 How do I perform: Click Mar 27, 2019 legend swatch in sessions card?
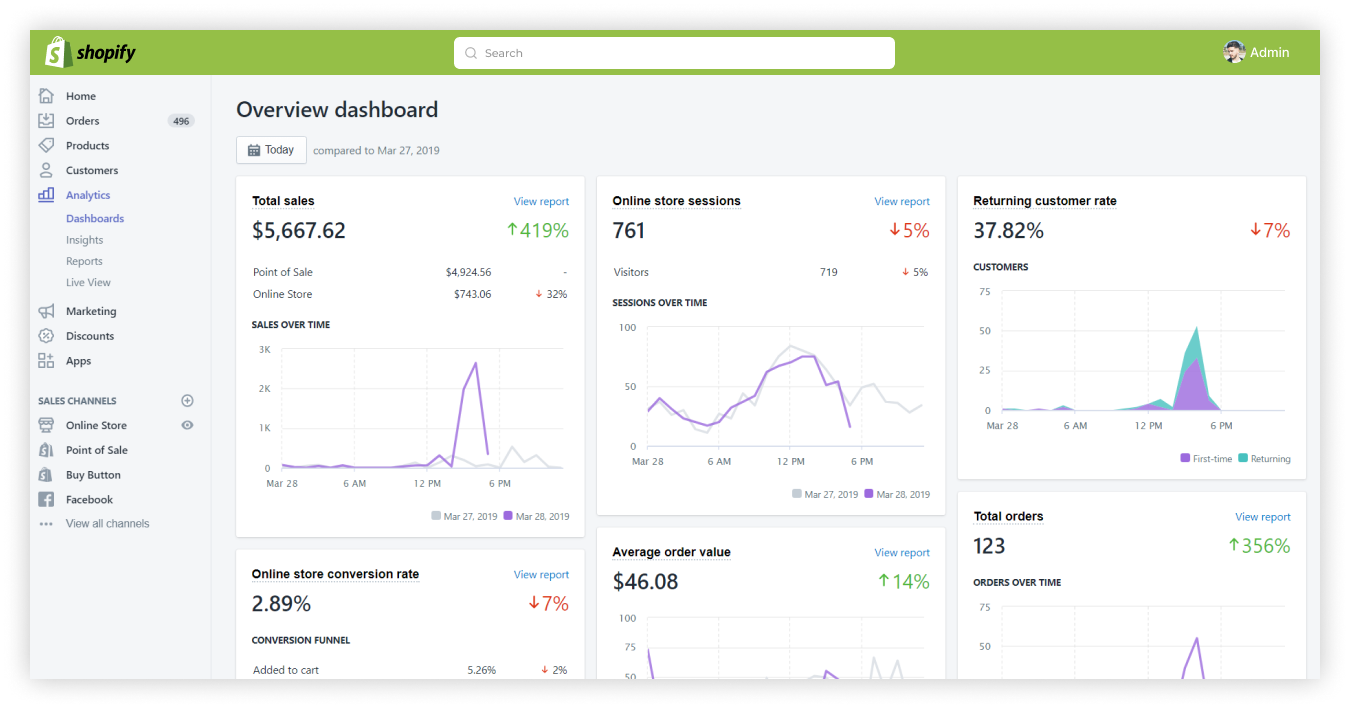tap(797, 494)
